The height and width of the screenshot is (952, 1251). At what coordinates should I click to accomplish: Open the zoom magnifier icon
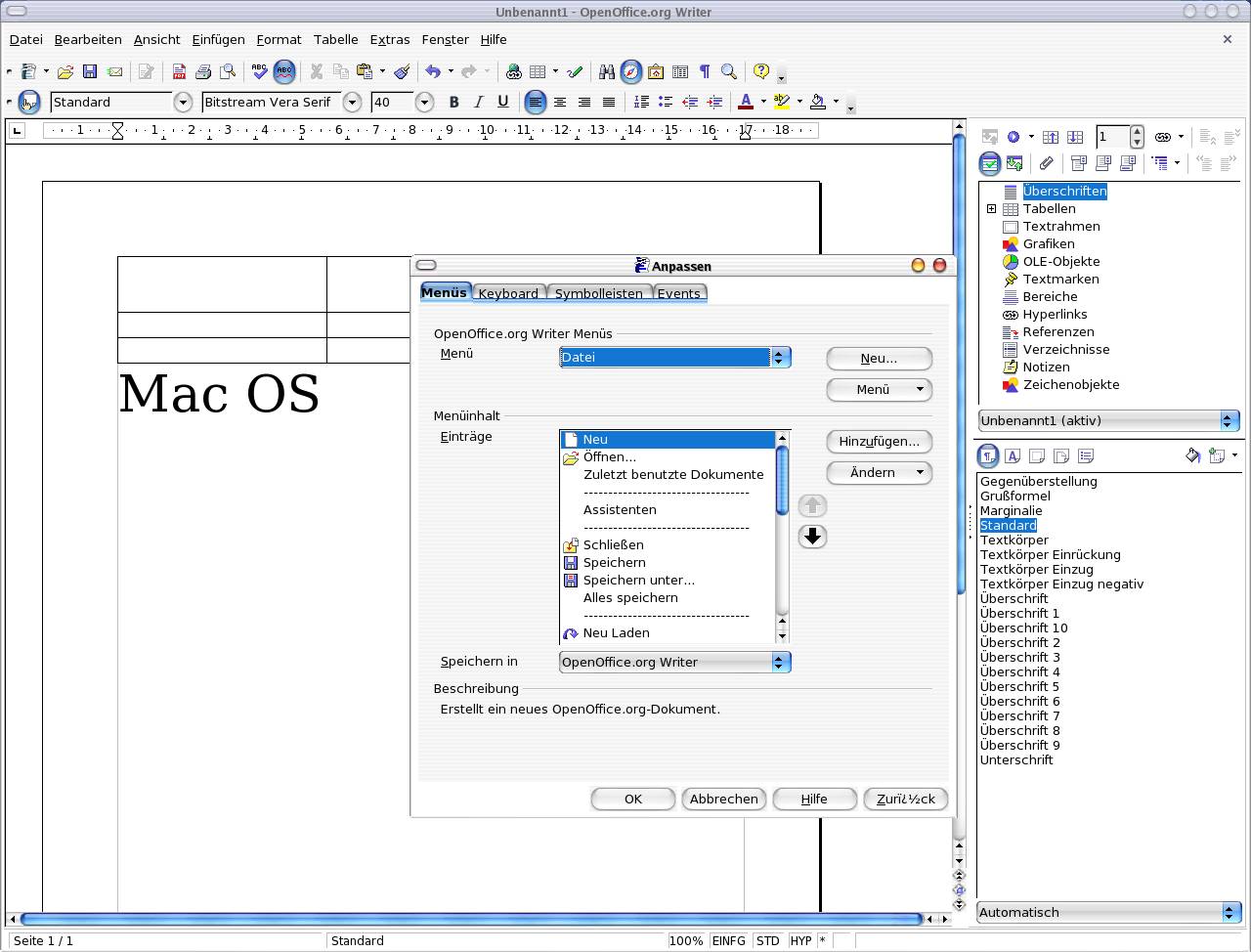click(x=729, y=71)
